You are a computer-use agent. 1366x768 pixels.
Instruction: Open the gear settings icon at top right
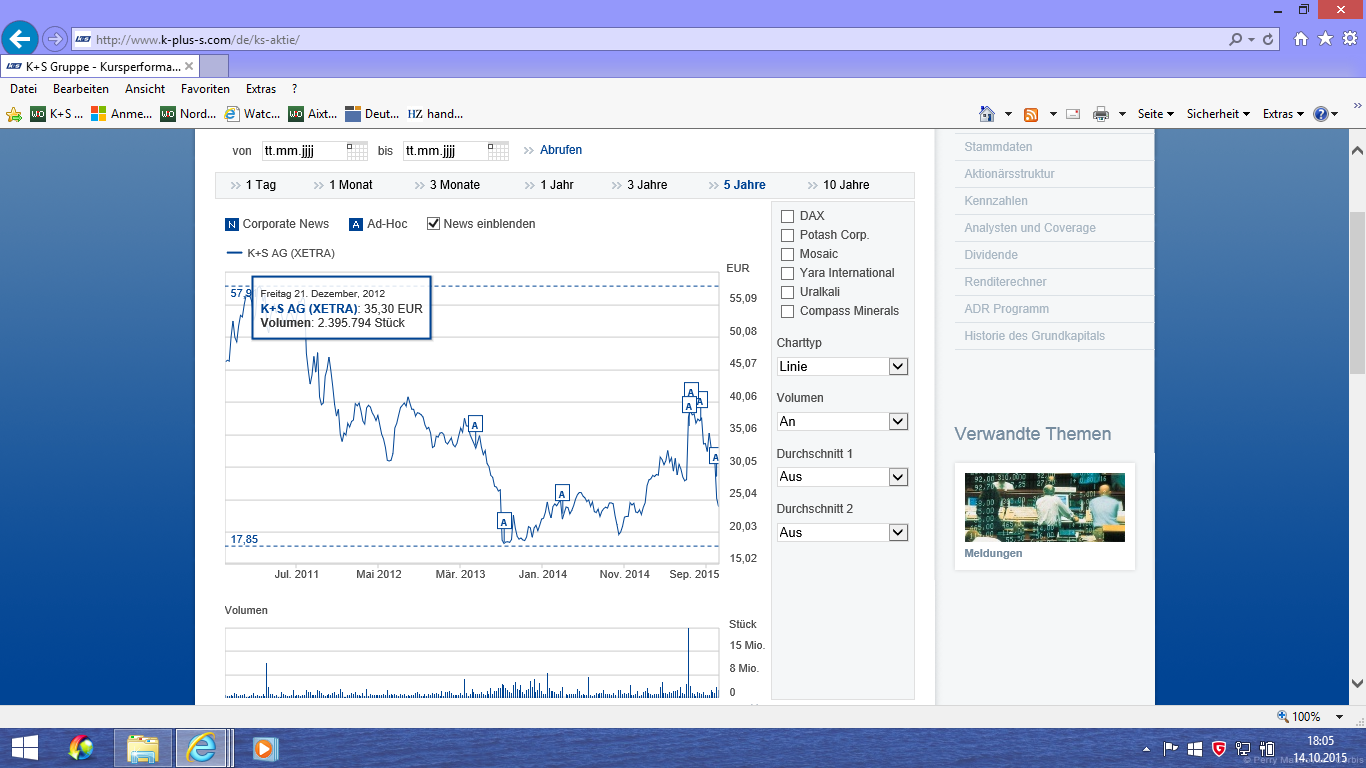[1349, 39]
